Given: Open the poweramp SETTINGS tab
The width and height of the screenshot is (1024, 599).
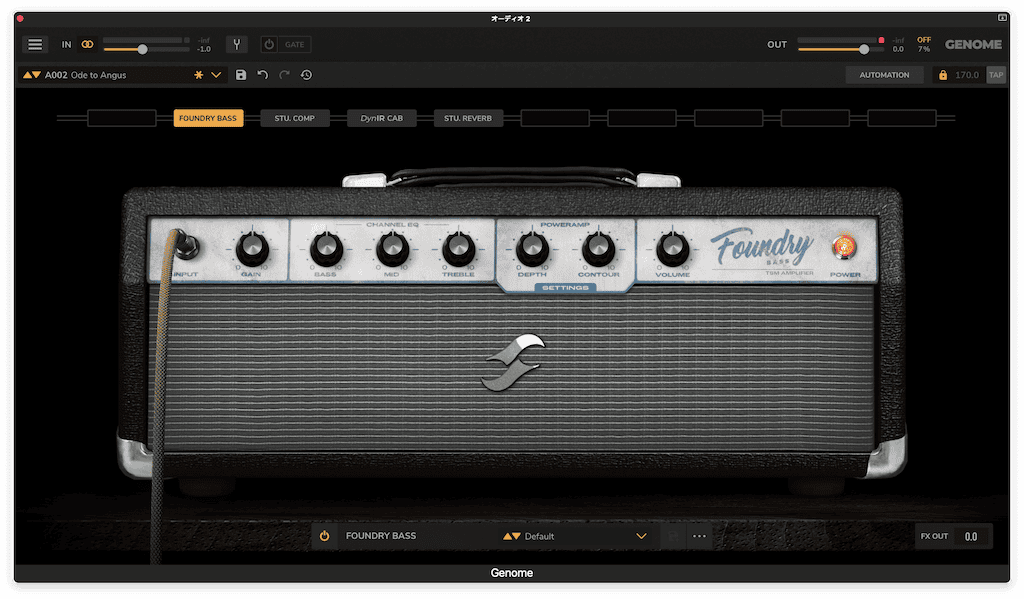Looking at the screenshot, I should [565, 287].
